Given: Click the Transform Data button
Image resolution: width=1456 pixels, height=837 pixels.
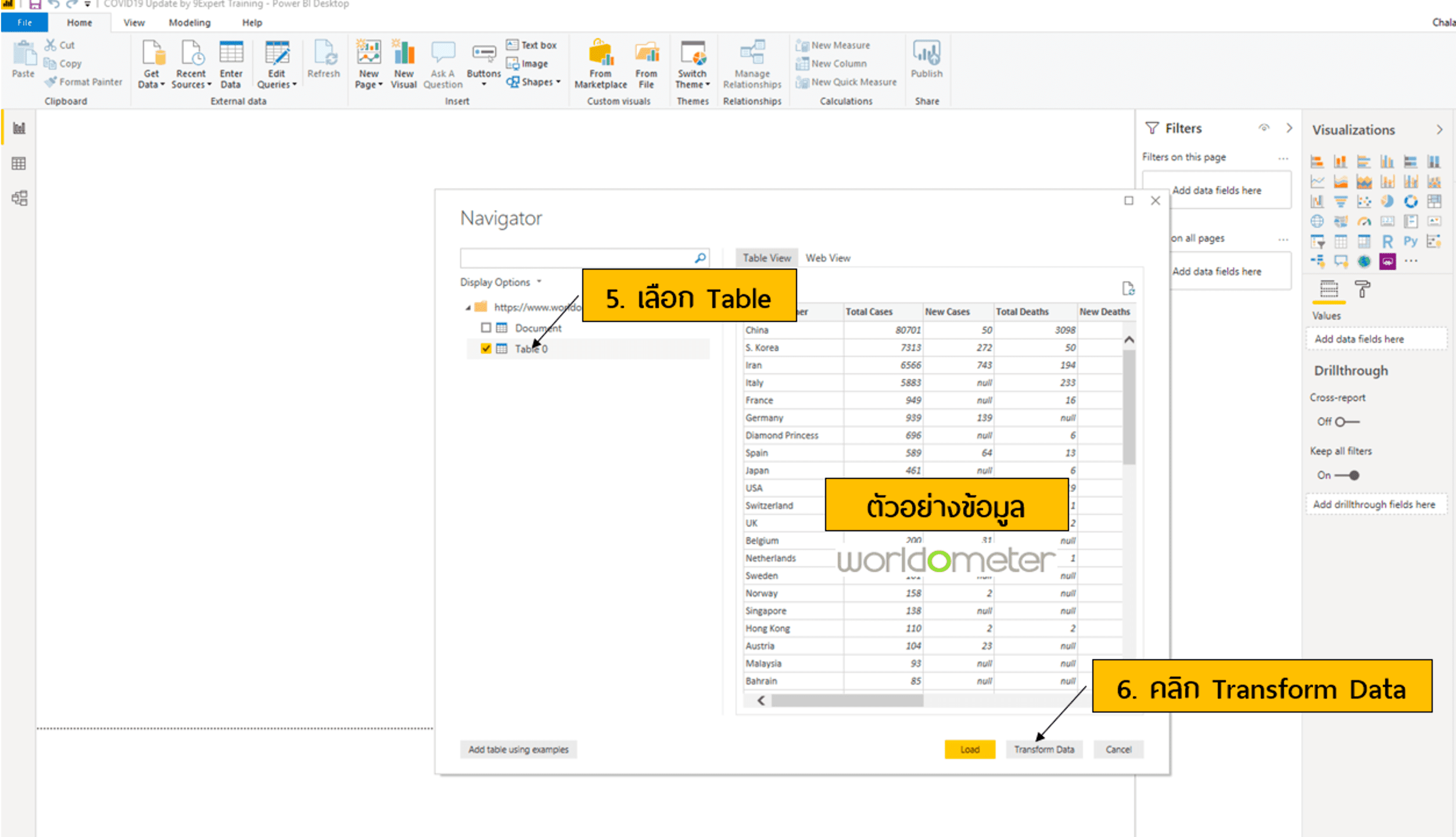Looking at the screenshot, I should [x=1044, y=749].
